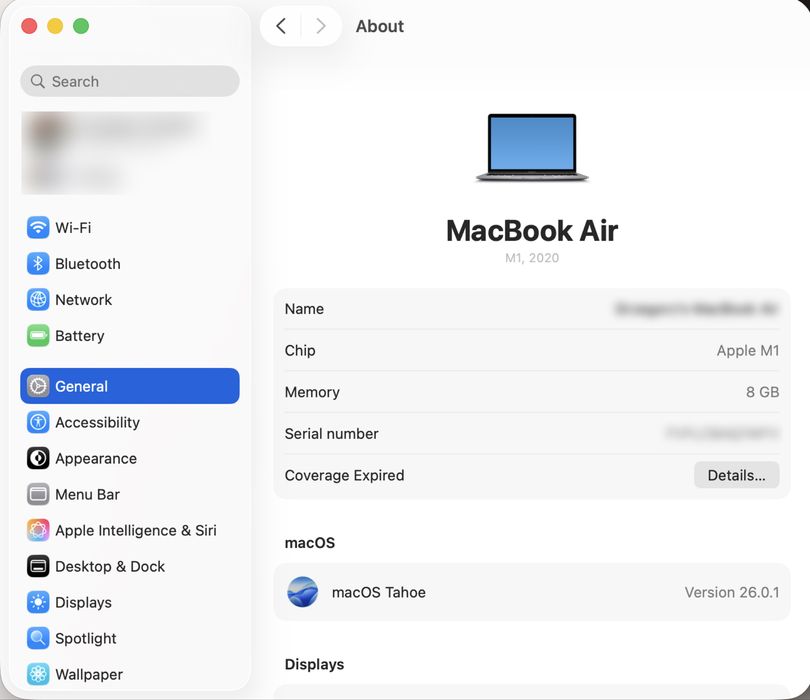Image resolution: width=810 pixels, height=700 pixels.
Task: Select the Displays sidebar label
Action: [83, 602]
